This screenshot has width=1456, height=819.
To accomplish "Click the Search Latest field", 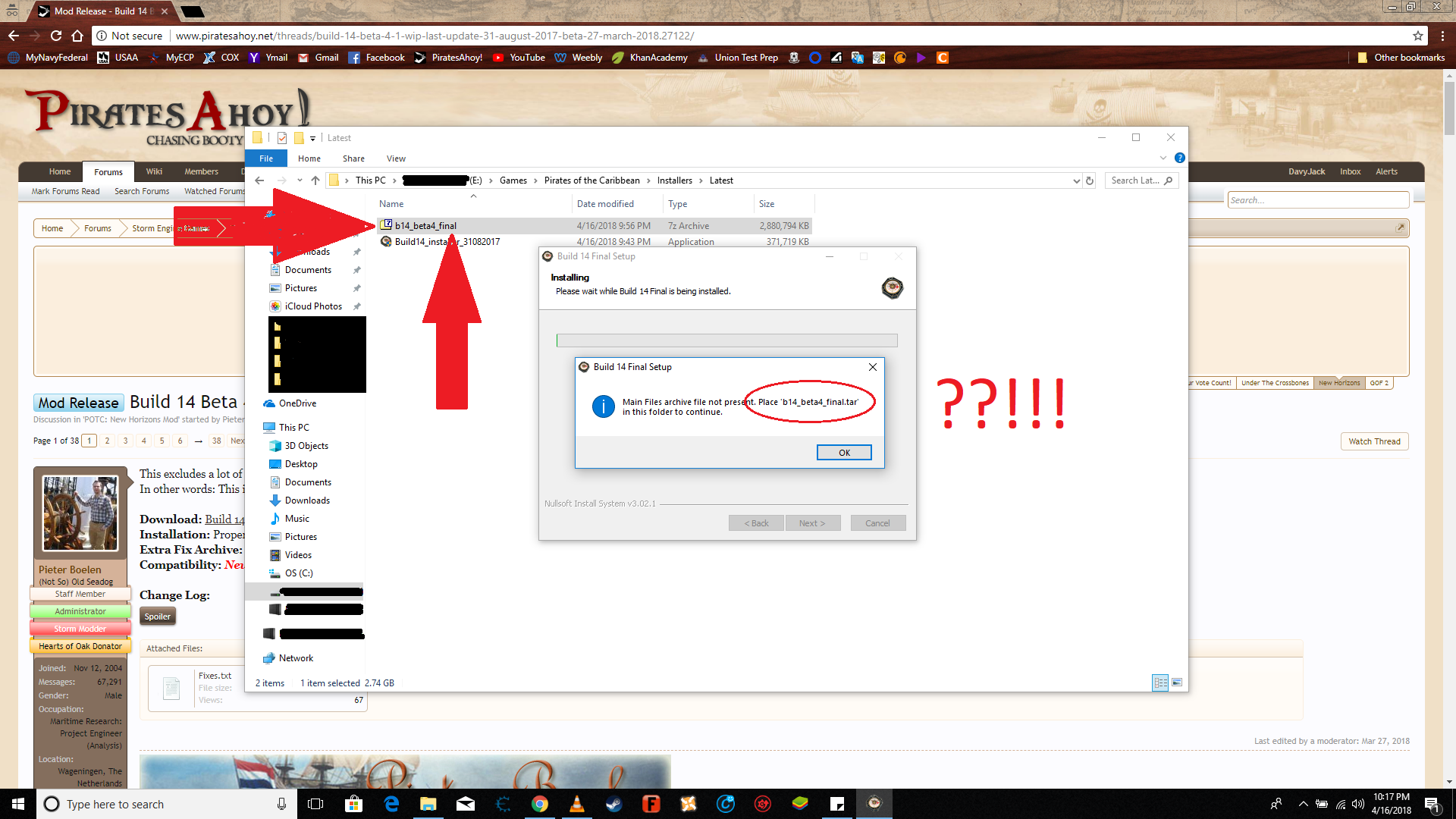I will (x=1141, y=180).
